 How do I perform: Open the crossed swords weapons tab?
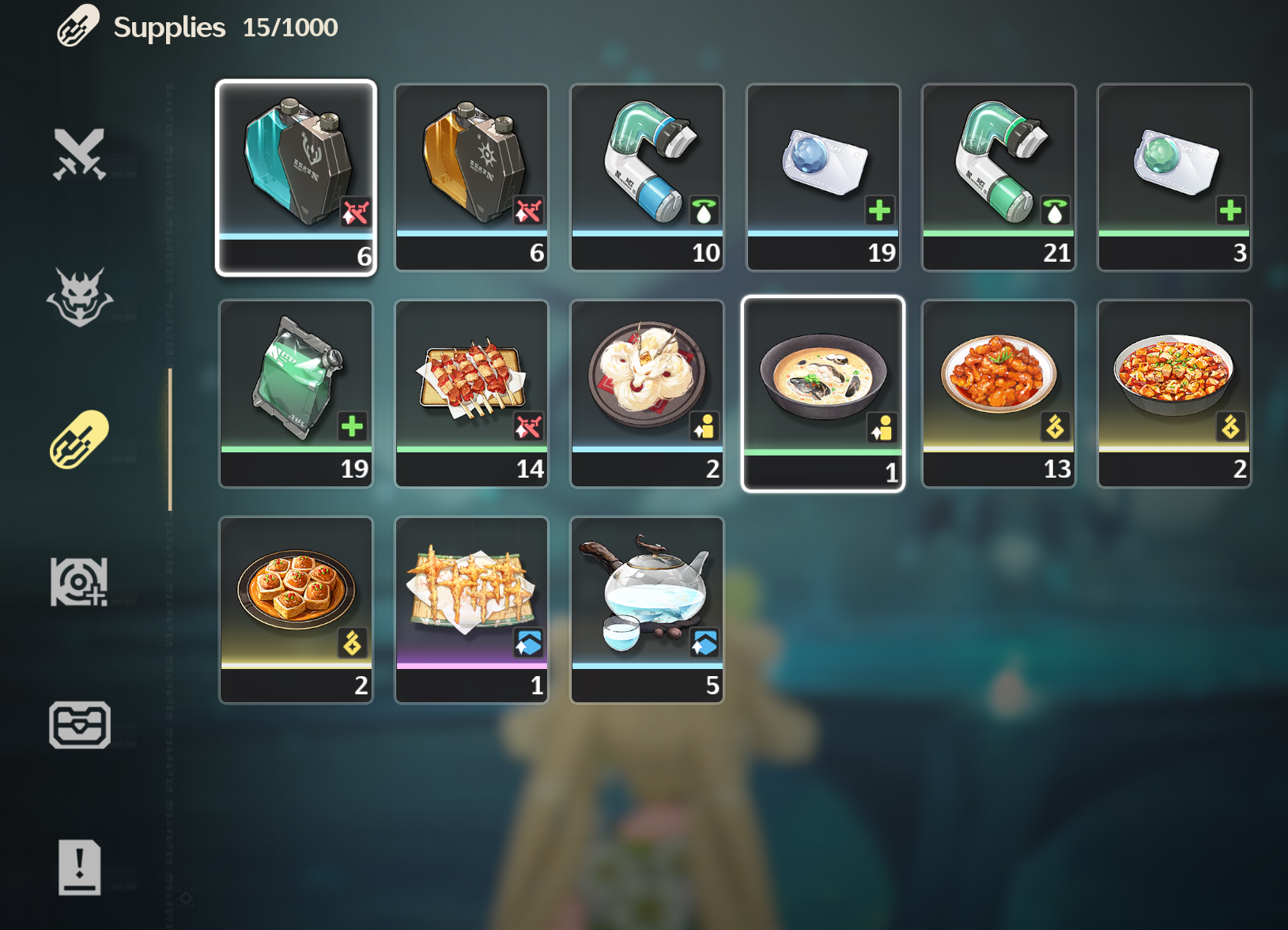point(79,154)
